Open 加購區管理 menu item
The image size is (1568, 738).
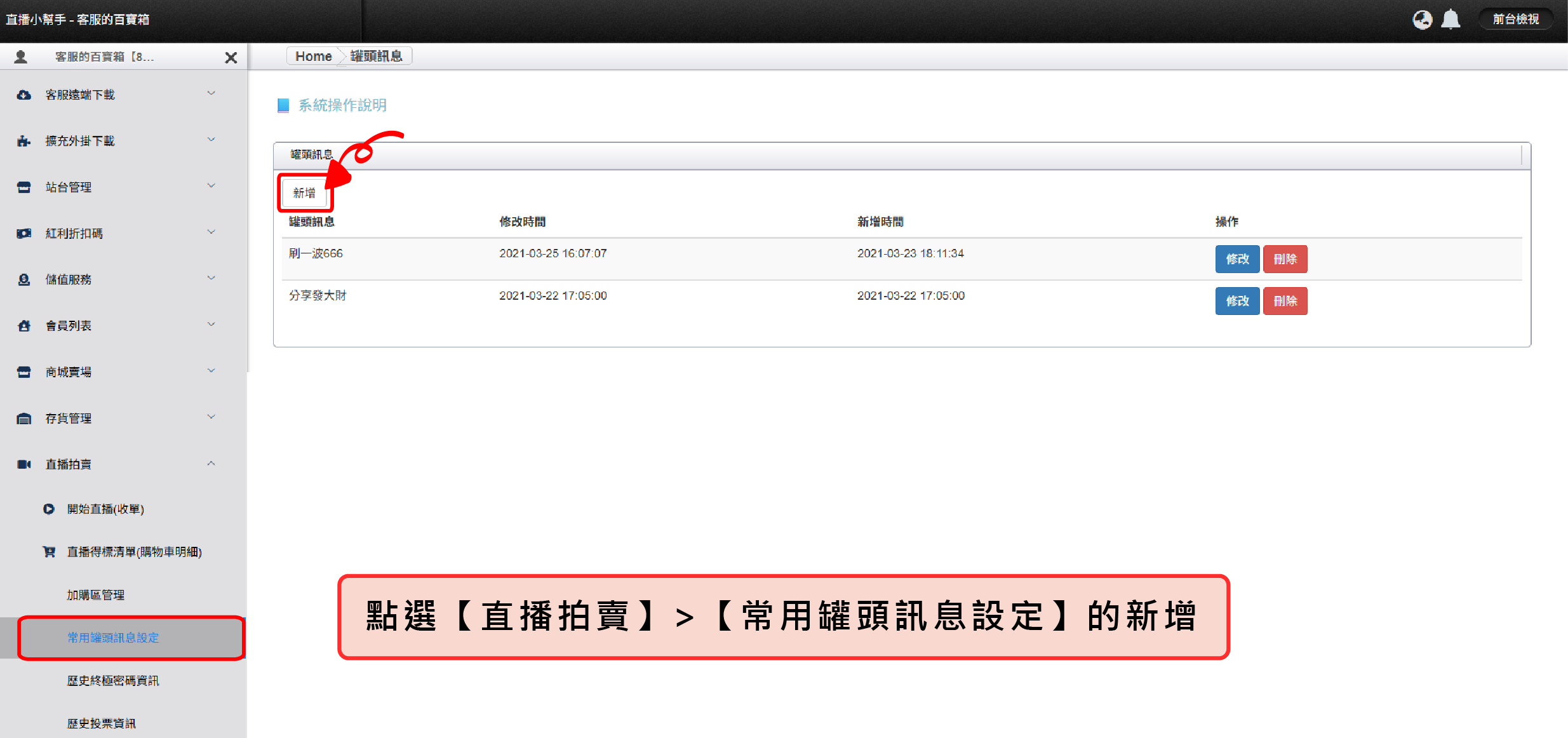pyautogui.click(x=96, y=595)
